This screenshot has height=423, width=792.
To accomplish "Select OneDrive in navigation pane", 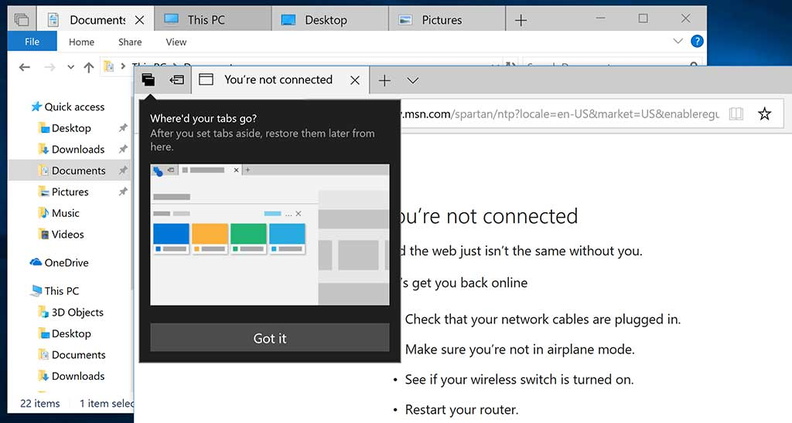I will [59, 262].
